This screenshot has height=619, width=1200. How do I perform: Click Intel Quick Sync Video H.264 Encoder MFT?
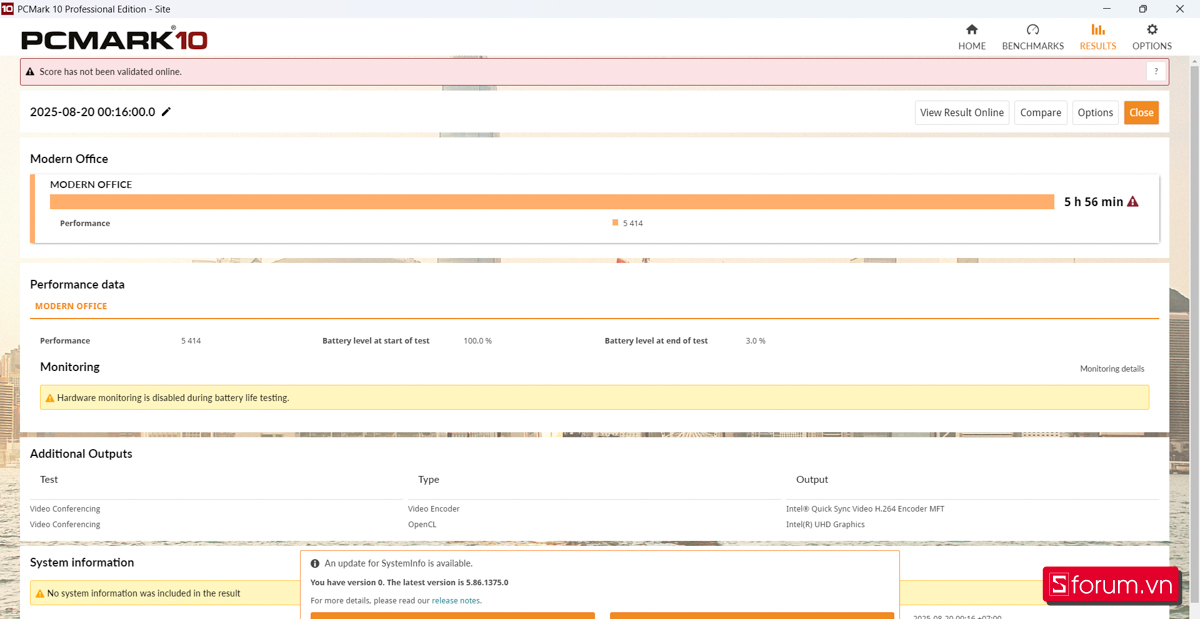tap(865, 509)
